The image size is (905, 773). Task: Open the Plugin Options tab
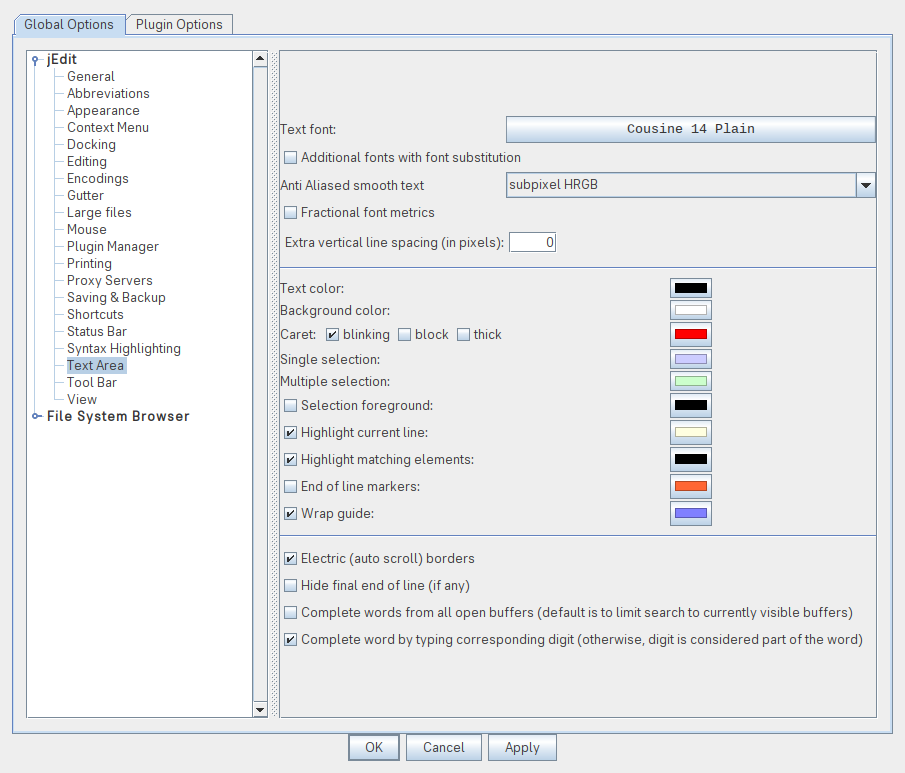[179, 25]
